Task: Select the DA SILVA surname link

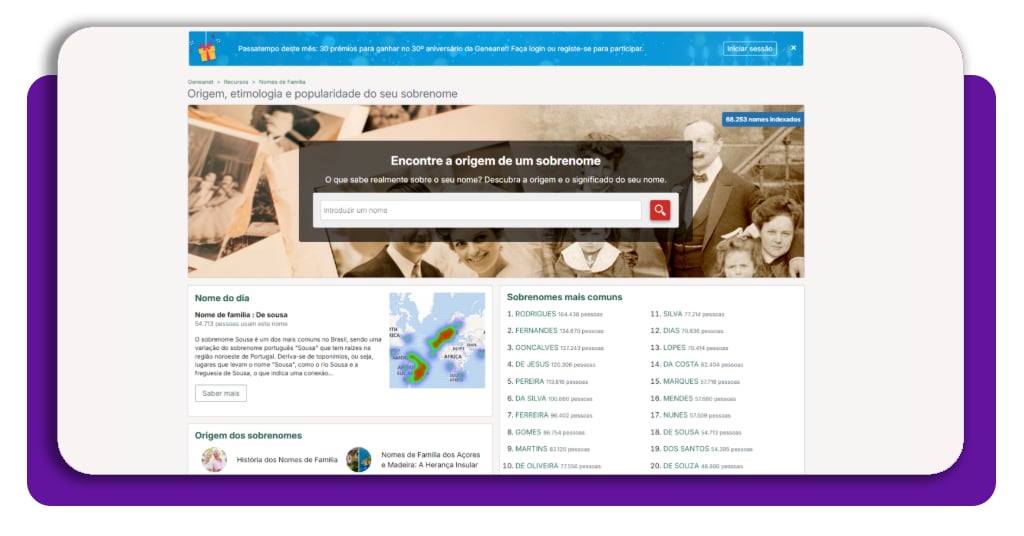Action: click(x=530, y=398)
